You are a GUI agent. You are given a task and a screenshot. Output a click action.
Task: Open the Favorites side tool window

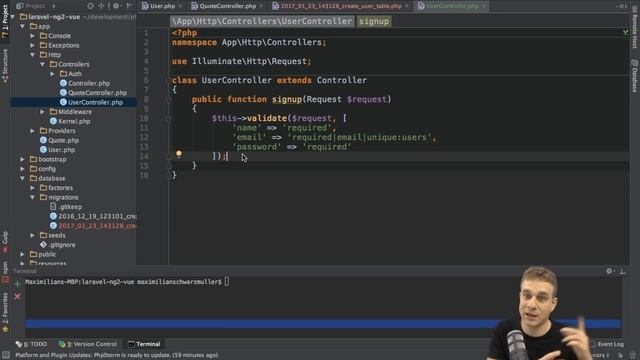click(5, 311)
